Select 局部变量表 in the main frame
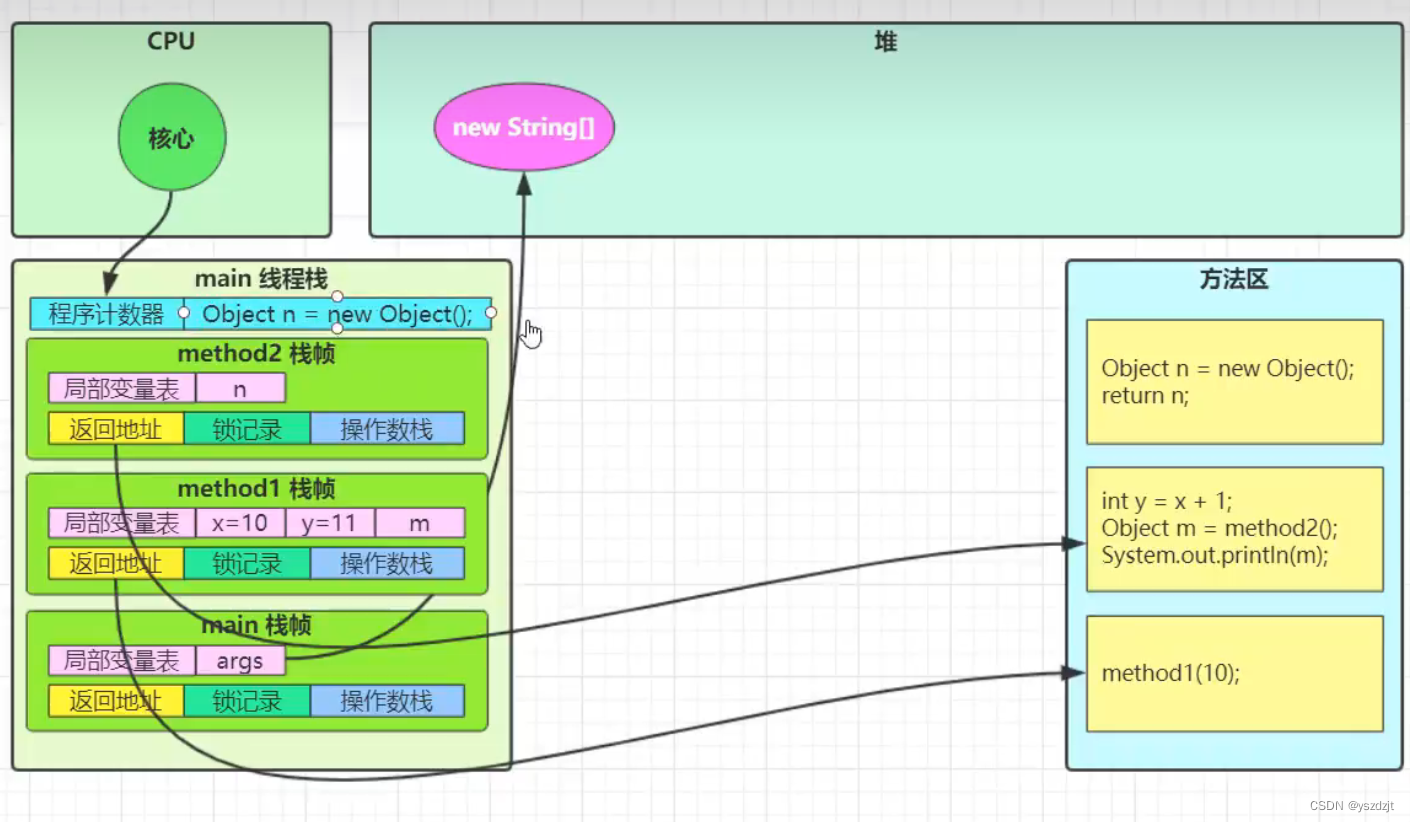Viewport: 1410px width, 822px height. pos(122,661)
